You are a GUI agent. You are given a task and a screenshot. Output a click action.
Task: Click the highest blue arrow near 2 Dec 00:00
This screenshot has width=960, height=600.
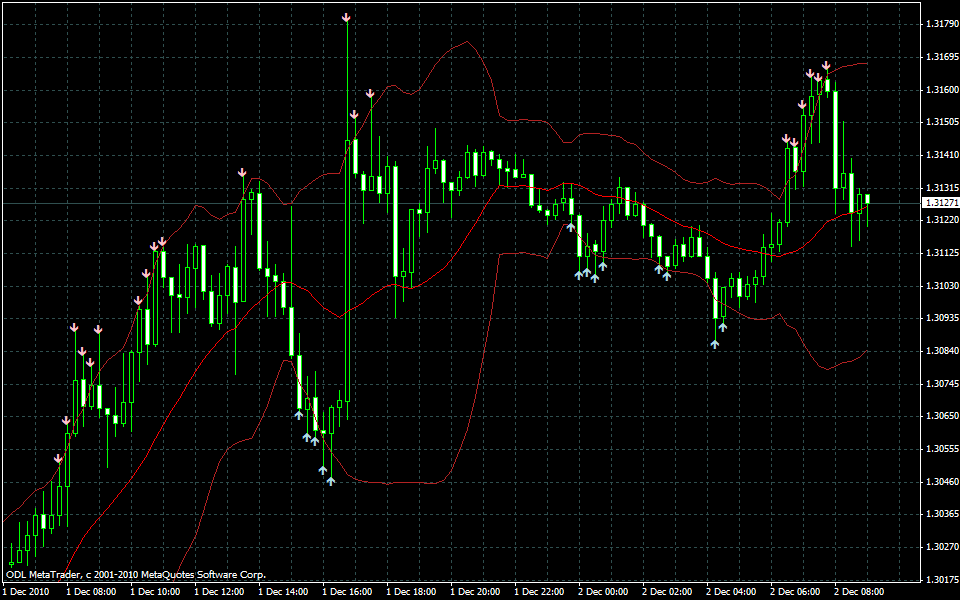pos(570,227)
